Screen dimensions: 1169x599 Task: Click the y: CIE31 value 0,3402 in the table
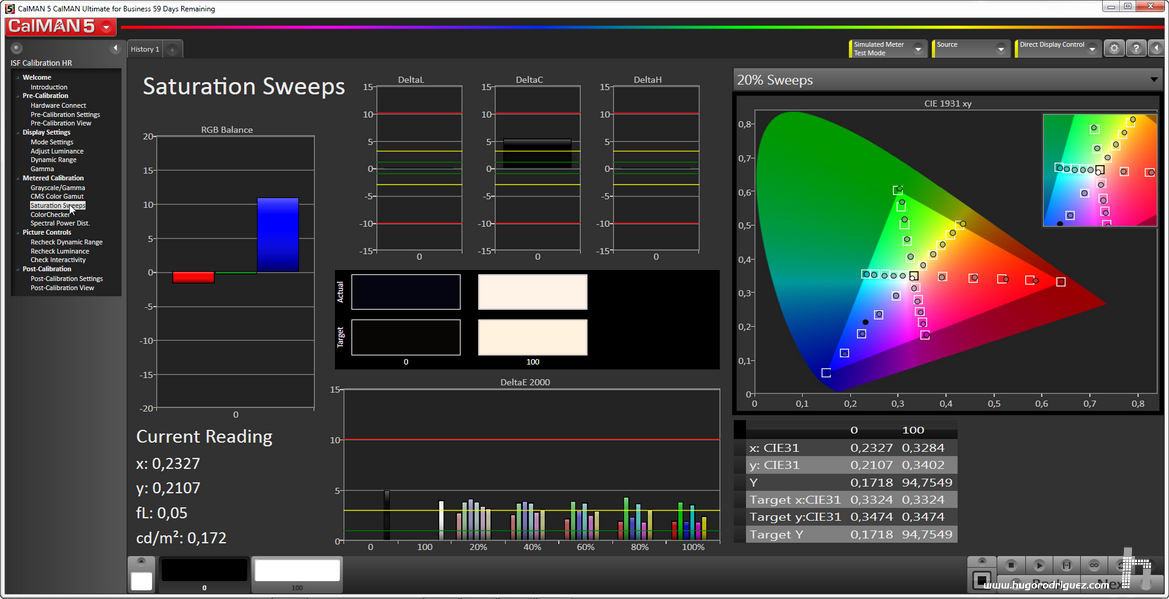pyautogui.click(x=922, y=465)
